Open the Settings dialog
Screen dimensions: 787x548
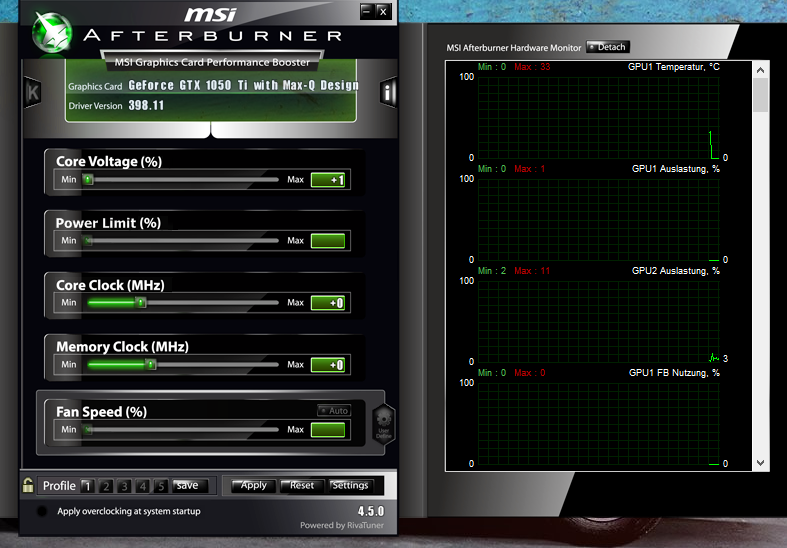pyautogui.click(x=350, y=485)
